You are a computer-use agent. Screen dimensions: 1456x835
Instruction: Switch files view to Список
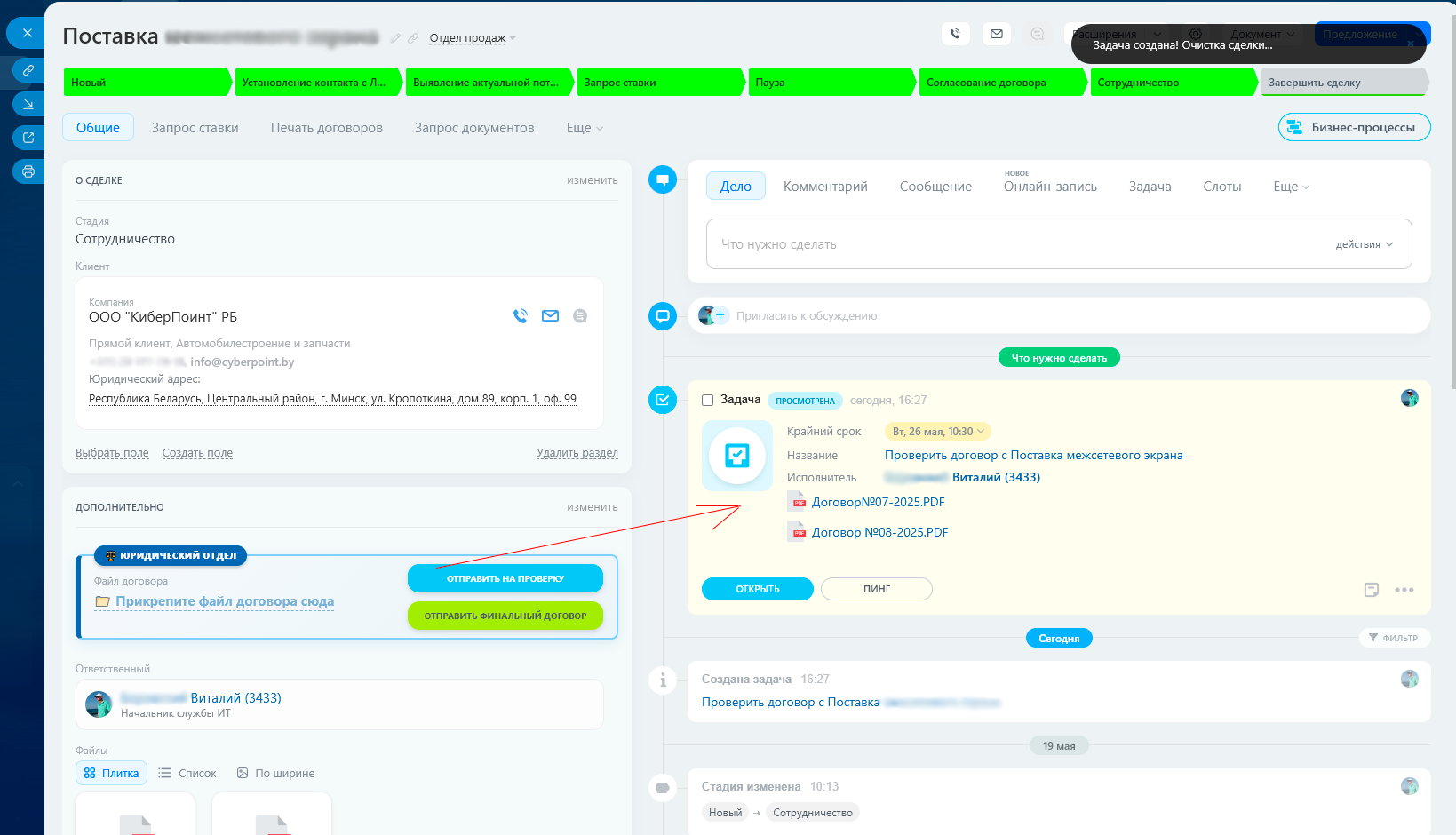187,774
